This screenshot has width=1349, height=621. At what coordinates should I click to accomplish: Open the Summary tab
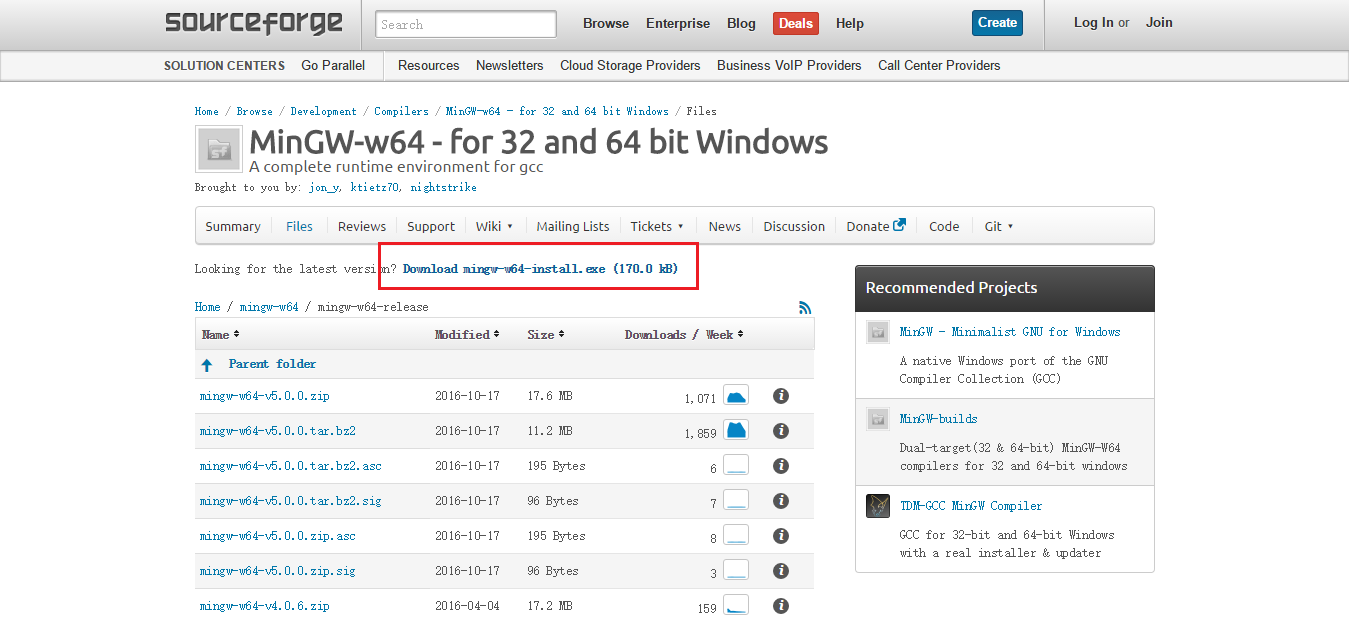(x=233, y=226)
